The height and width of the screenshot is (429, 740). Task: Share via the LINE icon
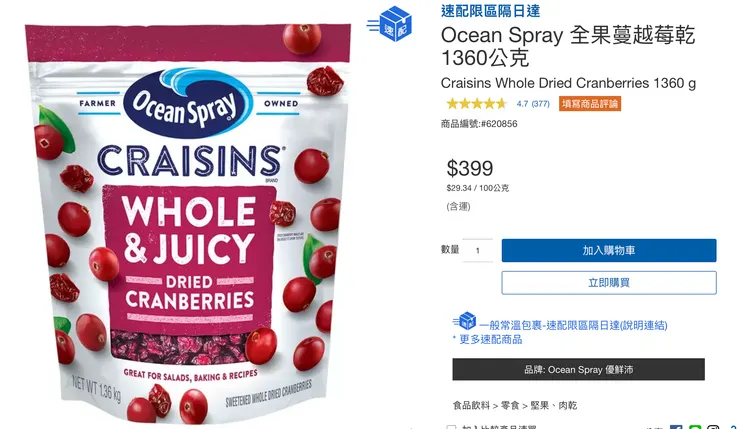[695, 428]
